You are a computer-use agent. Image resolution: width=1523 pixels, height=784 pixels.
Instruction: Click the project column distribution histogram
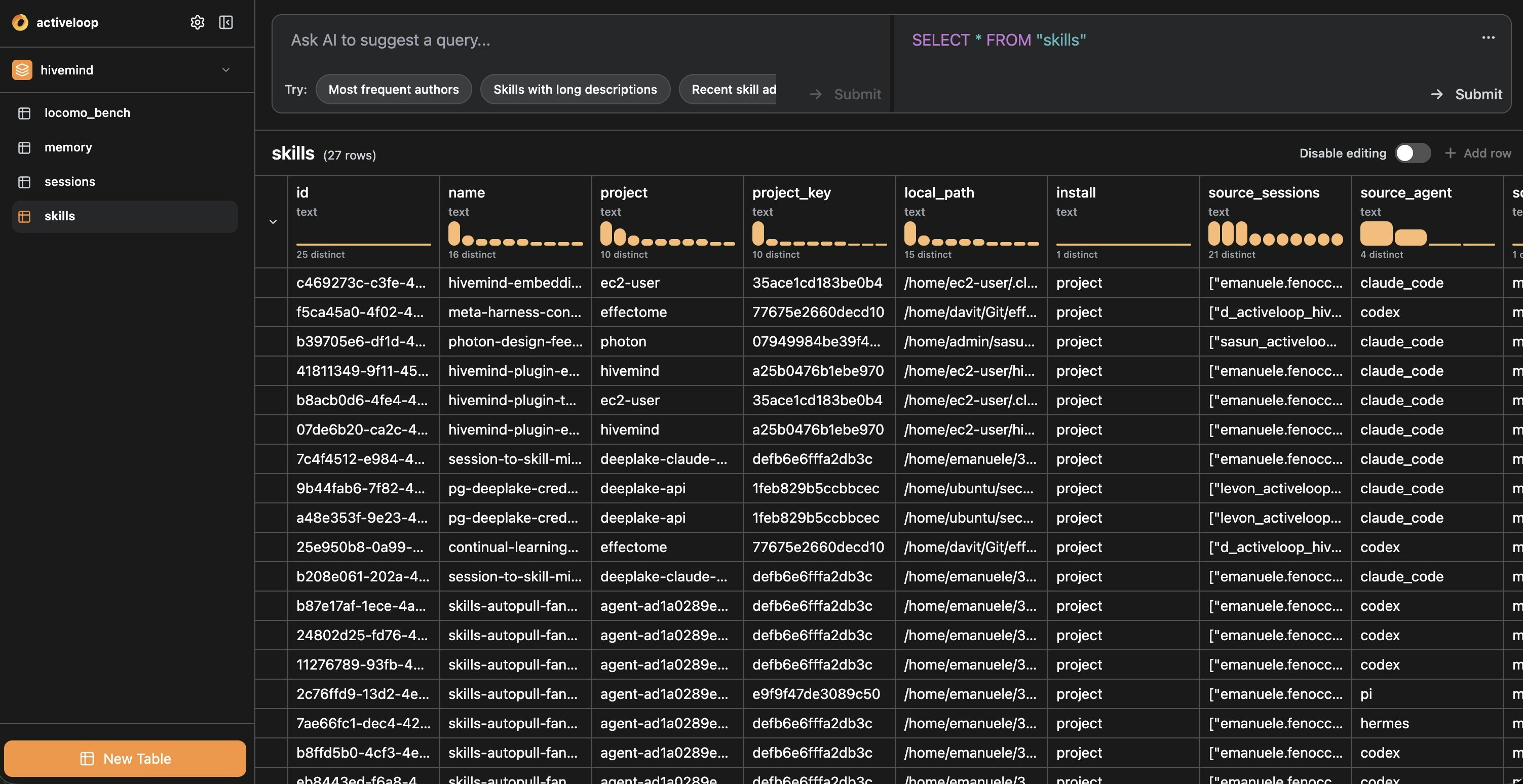click(667, 233)
